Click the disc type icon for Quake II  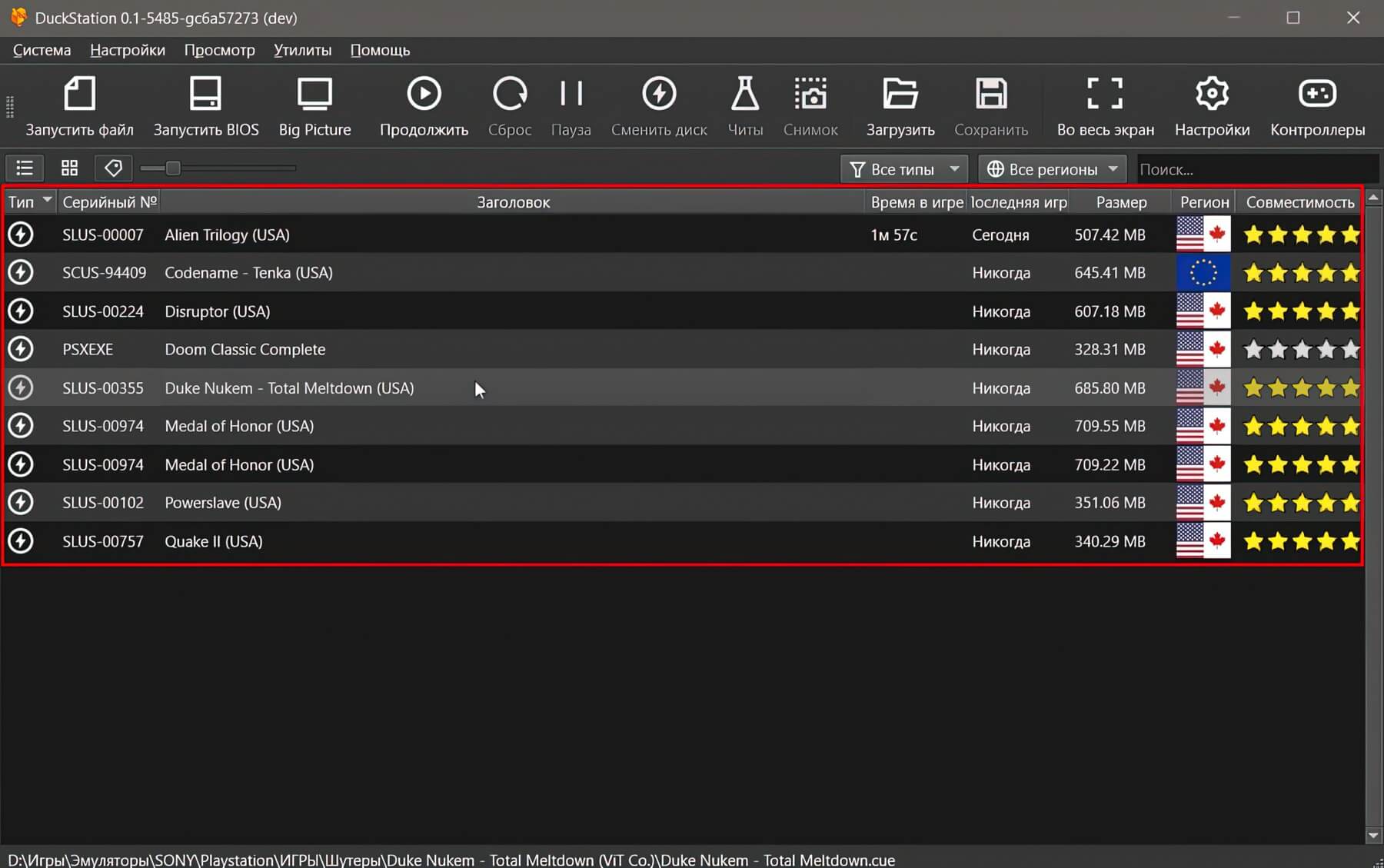tap(21, 541)
